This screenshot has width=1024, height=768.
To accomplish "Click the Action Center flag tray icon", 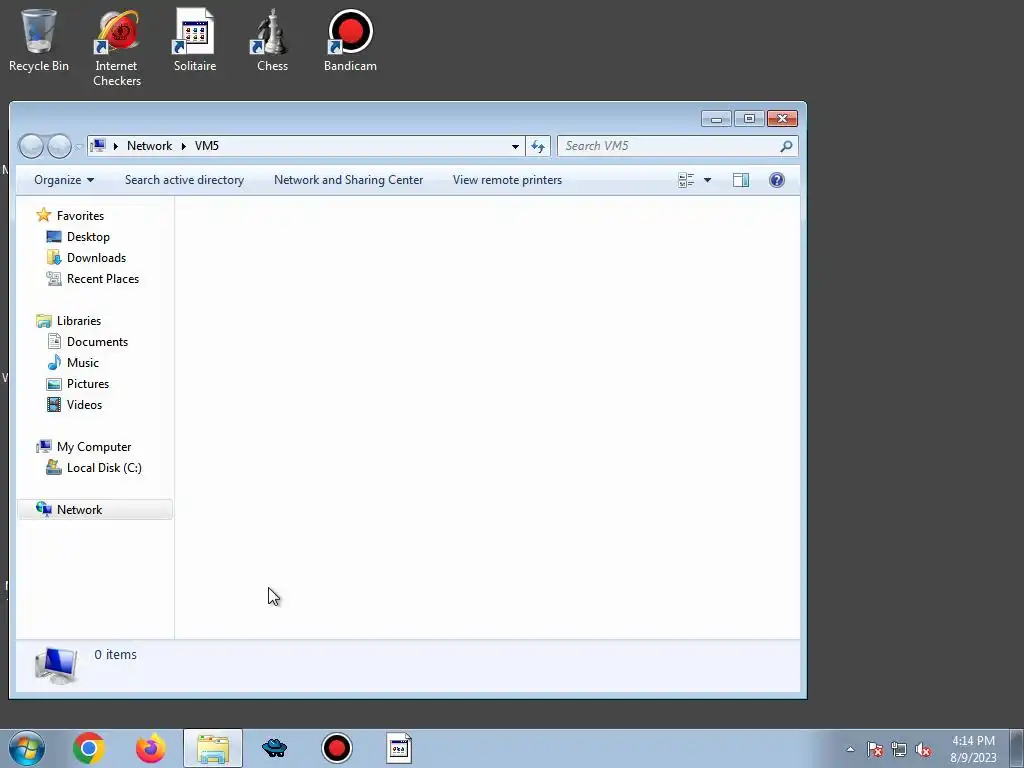I will [x=875, y=749].
